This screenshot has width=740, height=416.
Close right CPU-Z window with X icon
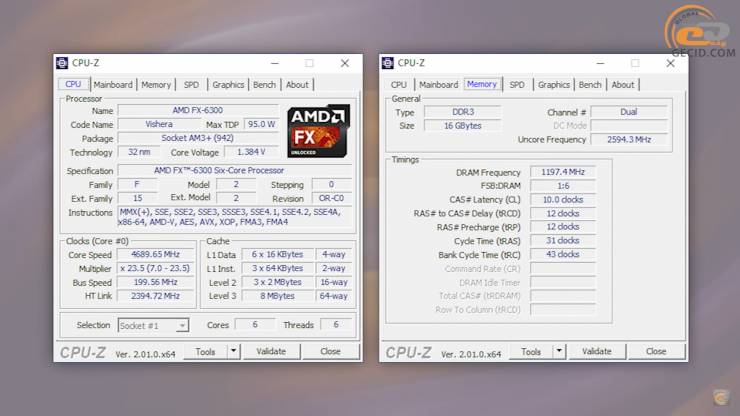[671, 63]
